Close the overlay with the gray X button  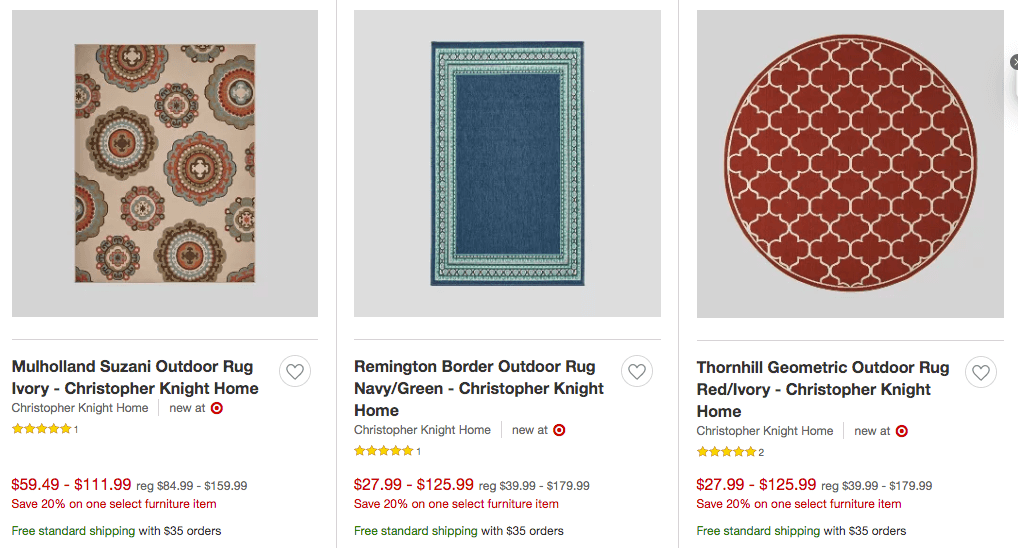1015,62
